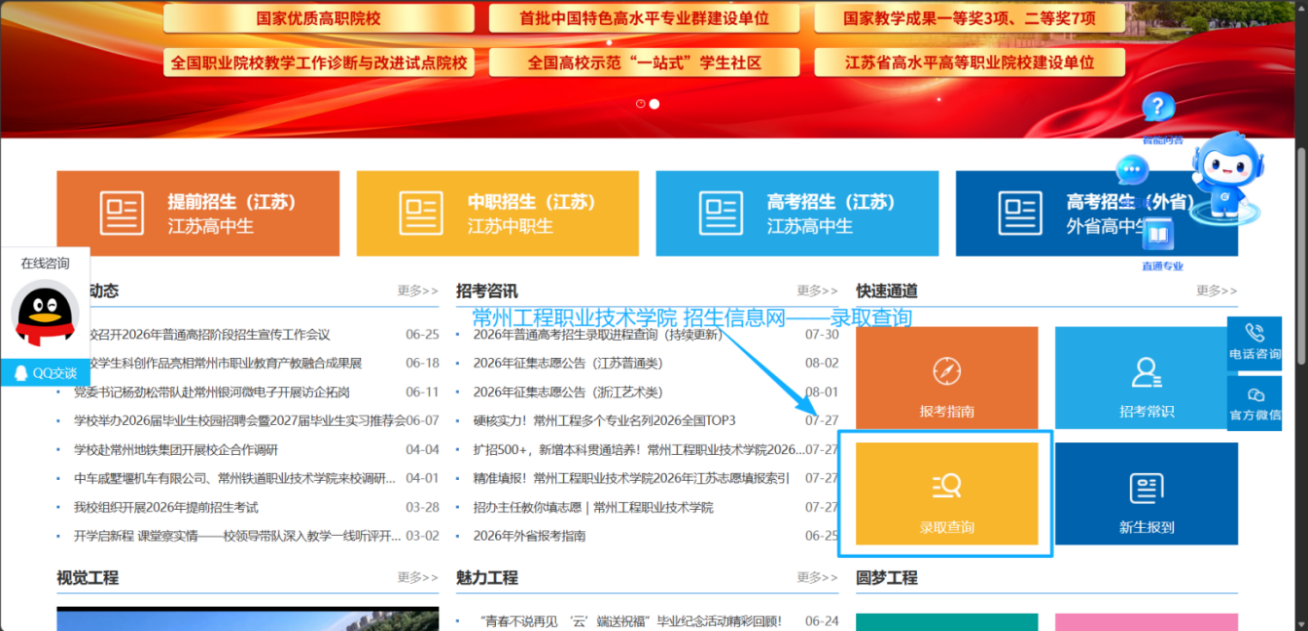Click the 圆梦工程 section heading

coord(887,577)
